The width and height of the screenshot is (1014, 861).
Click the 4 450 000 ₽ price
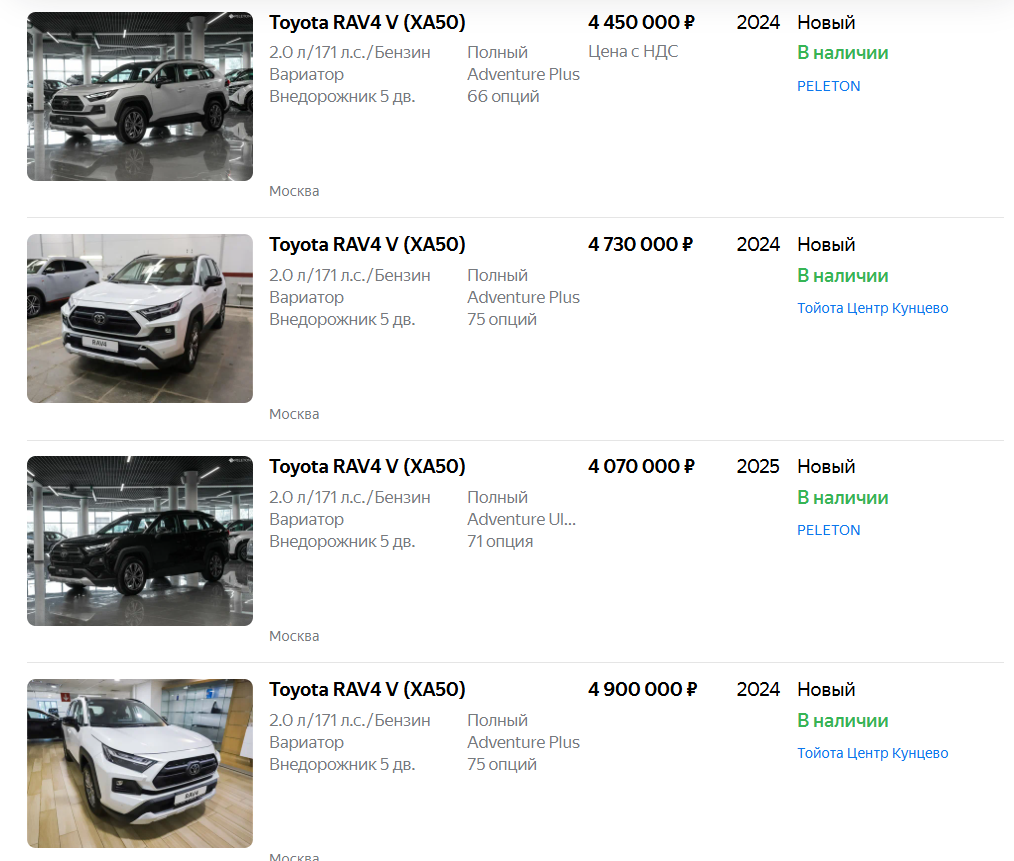point(641,23)
